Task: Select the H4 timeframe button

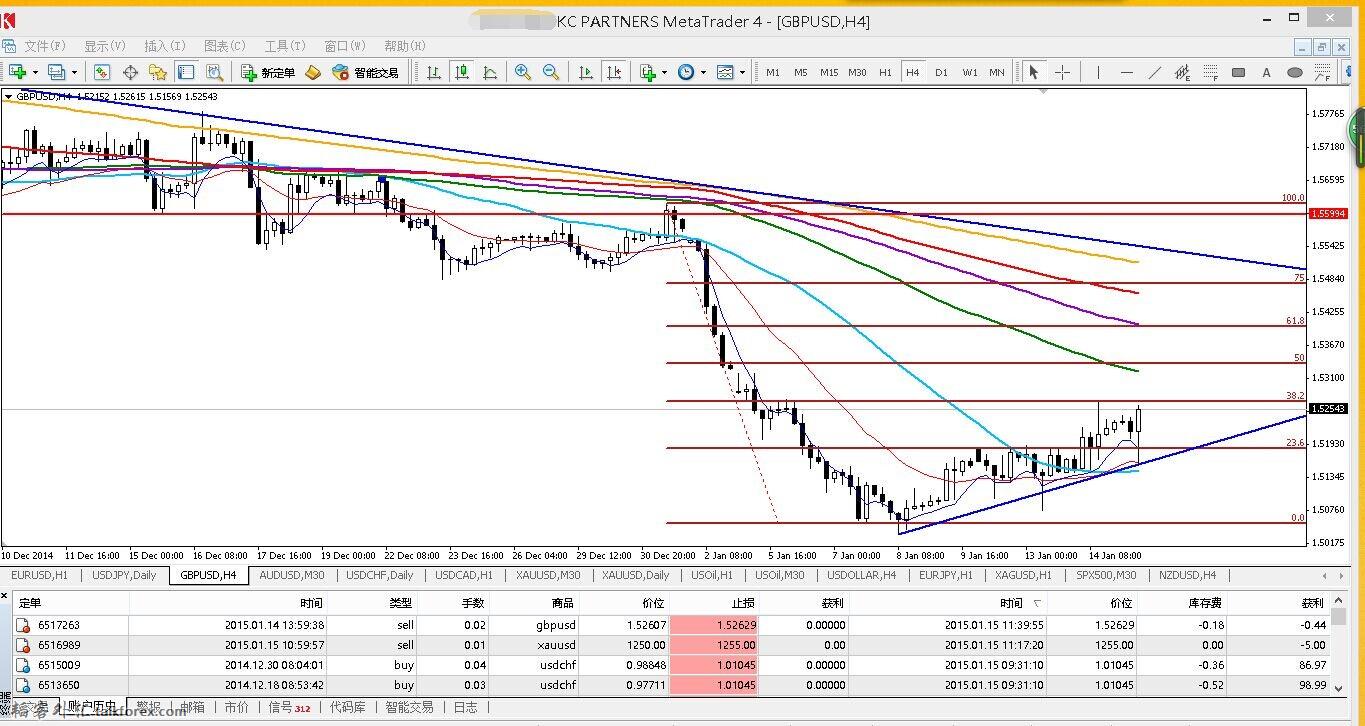Action: tap(912, 72)
